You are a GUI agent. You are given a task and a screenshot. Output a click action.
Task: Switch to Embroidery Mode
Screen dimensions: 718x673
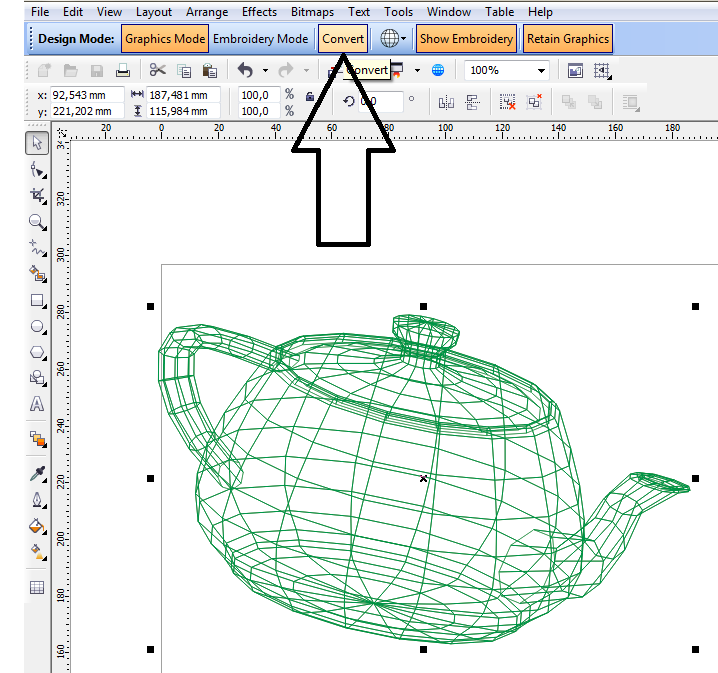click(x=260, y=39)
